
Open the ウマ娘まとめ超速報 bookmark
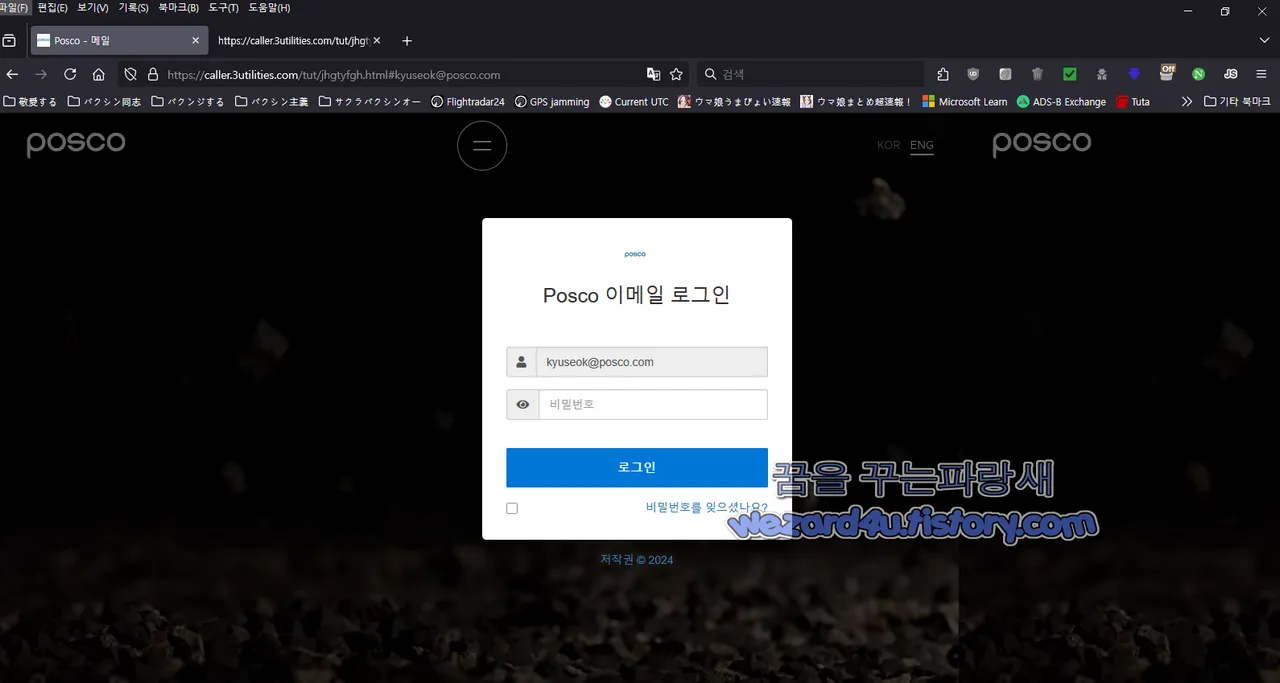pos(856,101)
